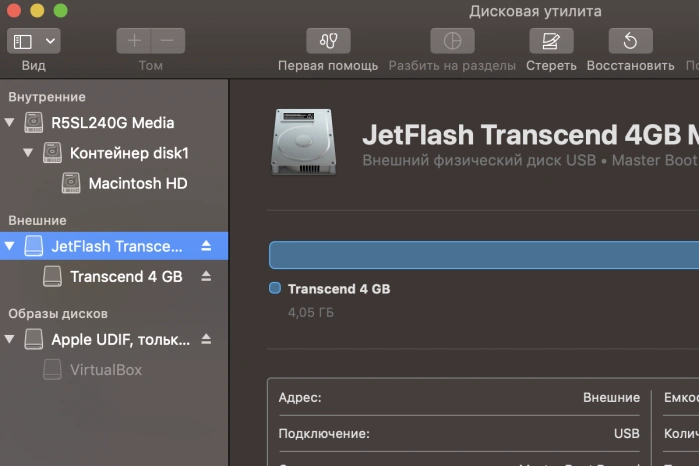
Task: Click the Macintosh HD drive icon
Action: [x=71, y=183]
